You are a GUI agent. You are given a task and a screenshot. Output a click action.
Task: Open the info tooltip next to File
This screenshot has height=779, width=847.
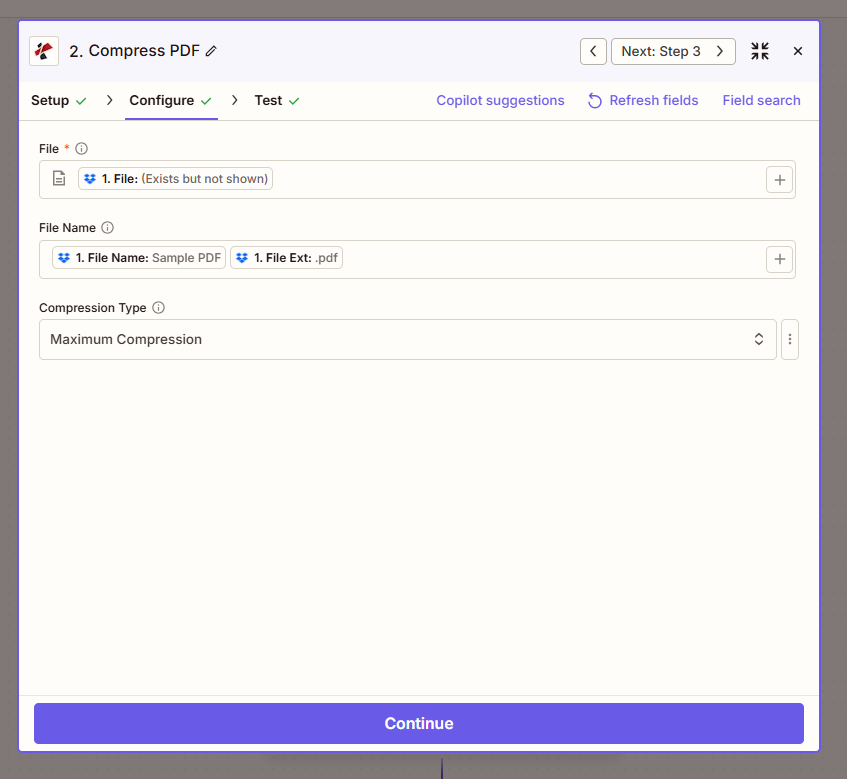pos(80,148)
